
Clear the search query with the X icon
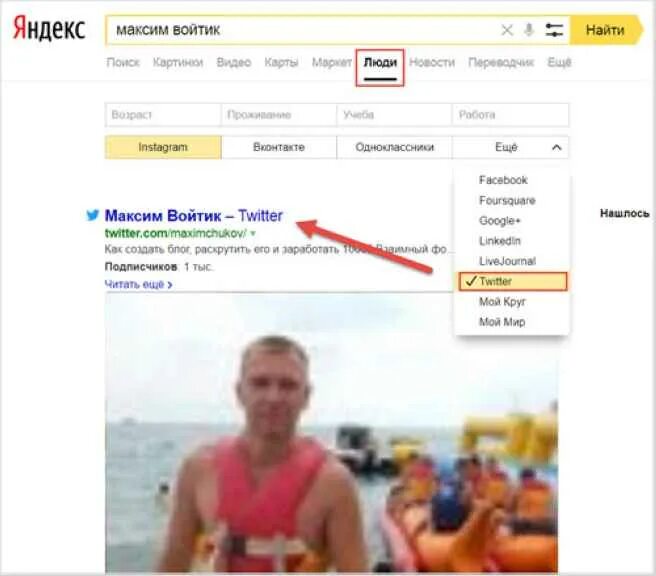(x=507, y=30)
